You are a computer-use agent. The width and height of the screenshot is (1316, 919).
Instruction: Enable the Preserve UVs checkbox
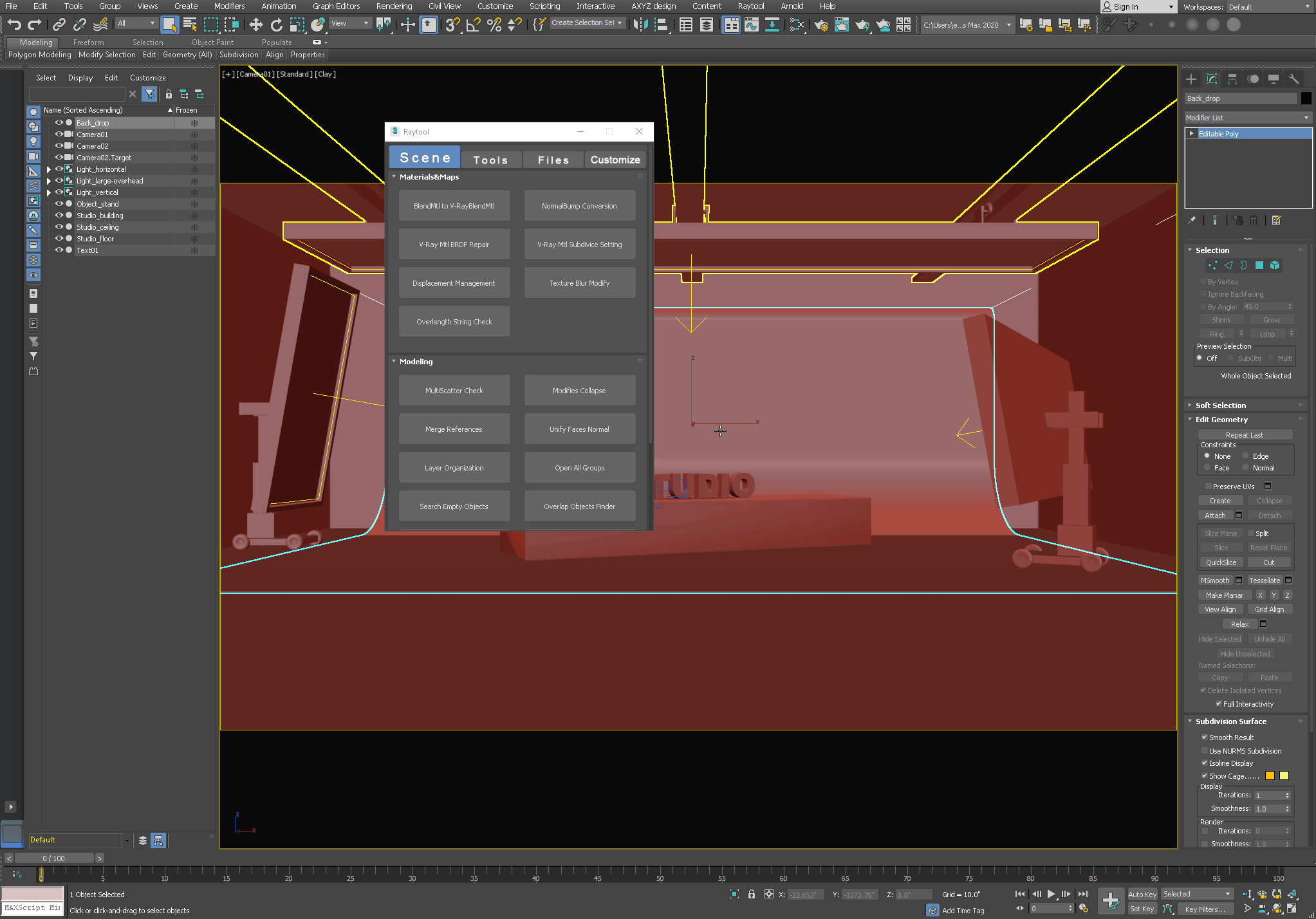click(x=1208, y=487)
